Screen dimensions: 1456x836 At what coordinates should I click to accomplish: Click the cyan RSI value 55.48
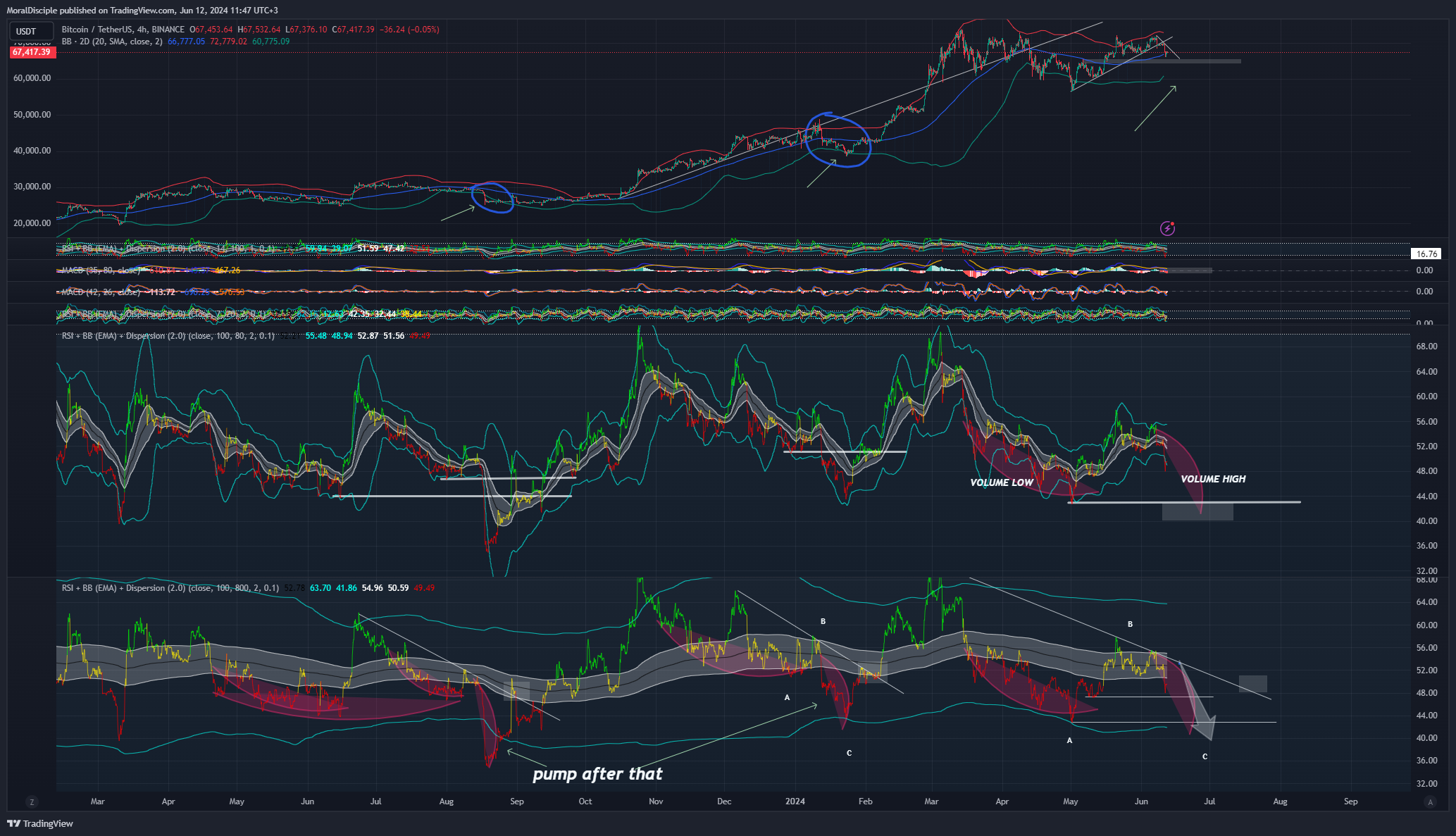tap(316, 336)
